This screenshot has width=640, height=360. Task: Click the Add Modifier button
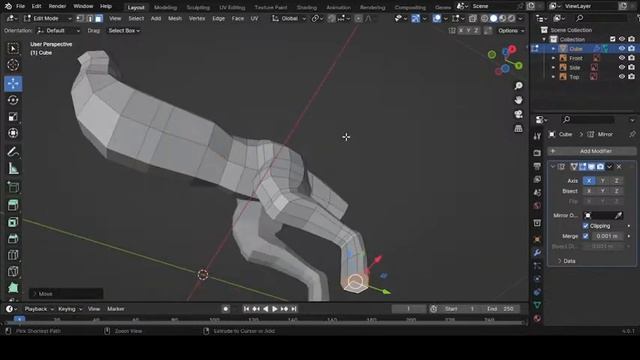pyautogui.click(x=591, y=151)
